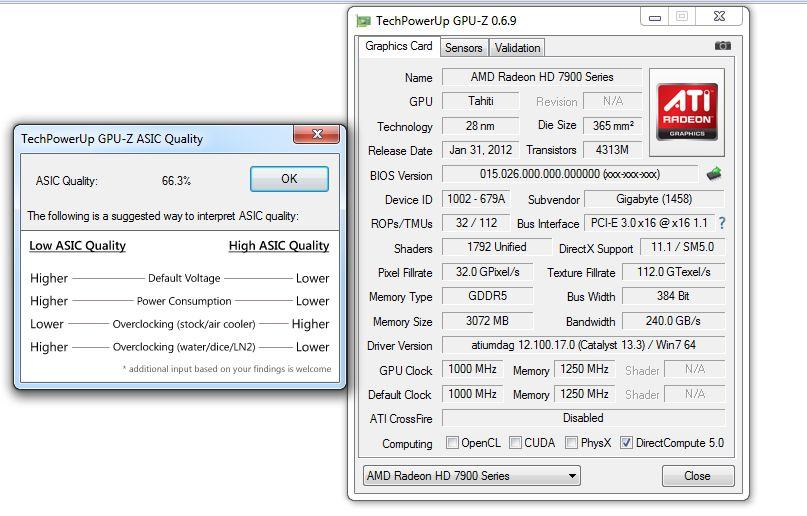Image resolution: width=807 pixels, height=516 pixels.
Task: Click the Memory Type value GDDR5
Action: 487,296
